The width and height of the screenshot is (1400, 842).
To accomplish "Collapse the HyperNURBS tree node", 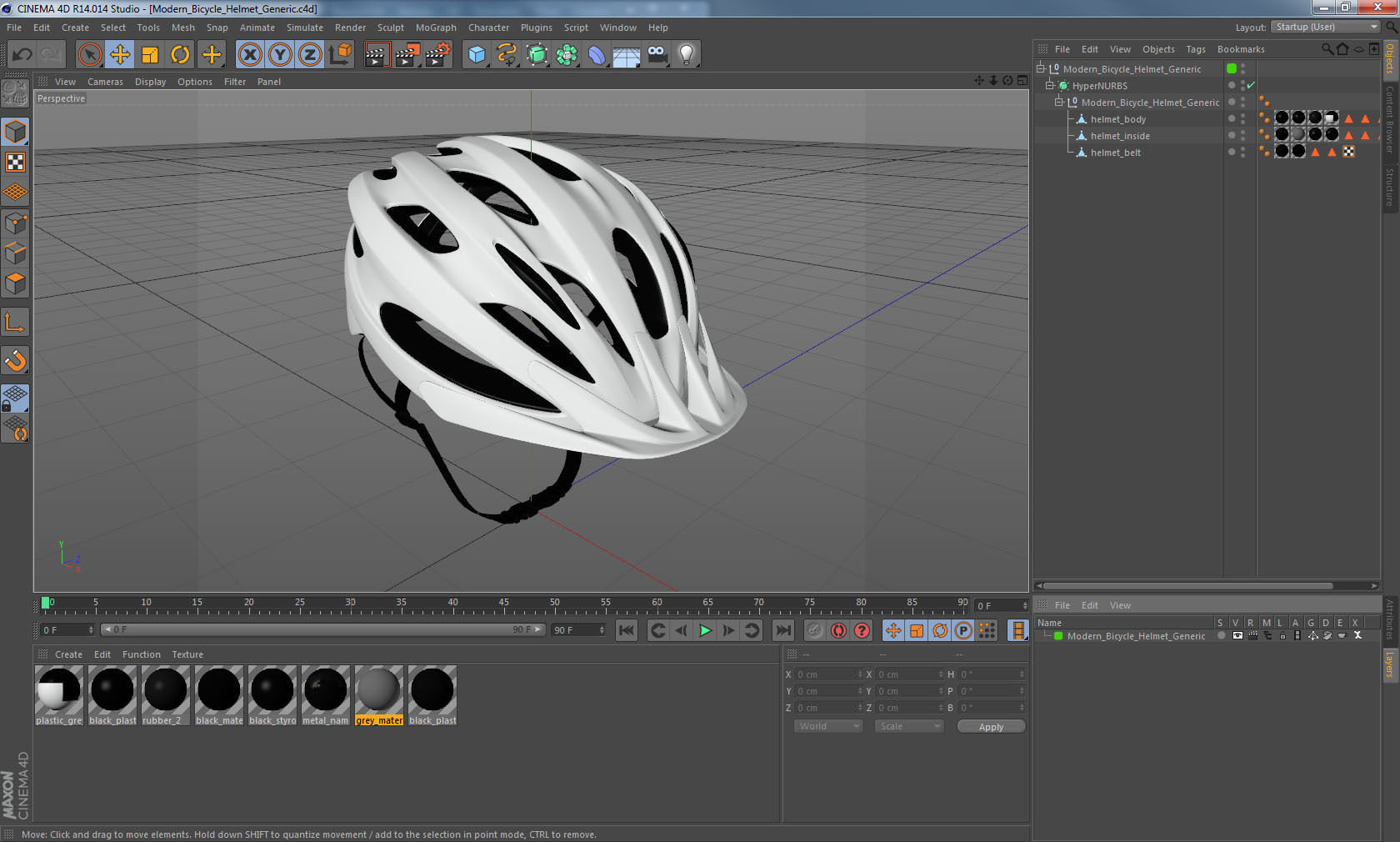I will tap(1050, 85).
